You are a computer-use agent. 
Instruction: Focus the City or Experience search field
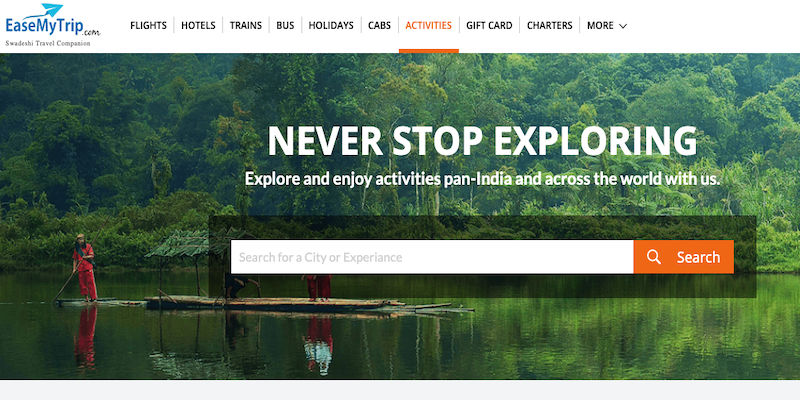(432, 257)
